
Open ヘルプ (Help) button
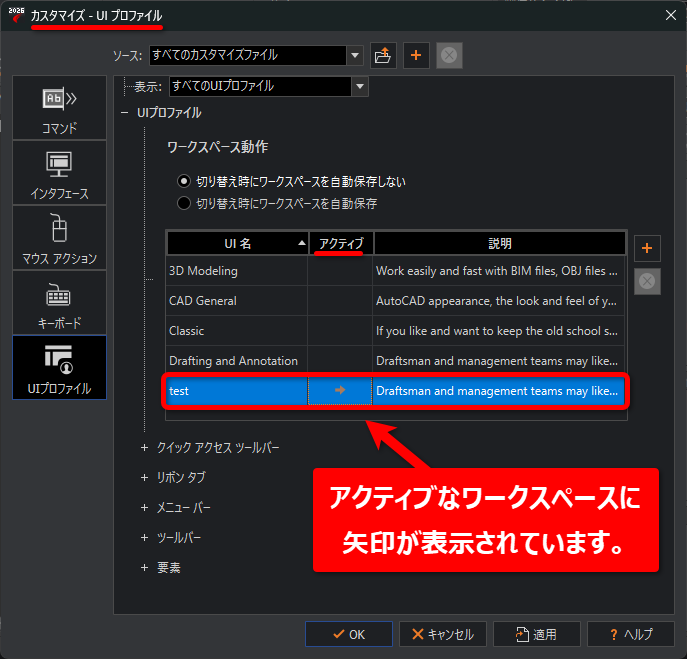pyautogui.click(x=631, y=634)
